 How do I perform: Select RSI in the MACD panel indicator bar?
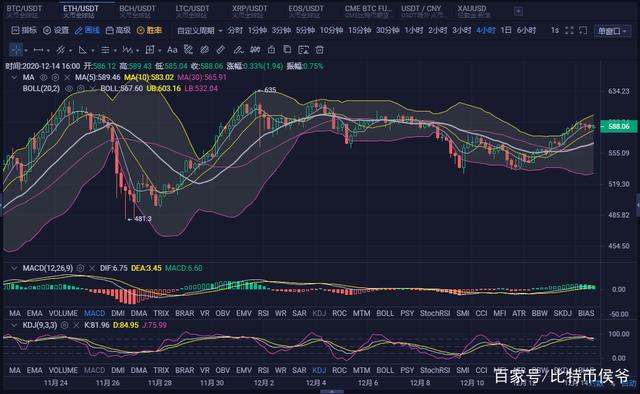[263, 313]
